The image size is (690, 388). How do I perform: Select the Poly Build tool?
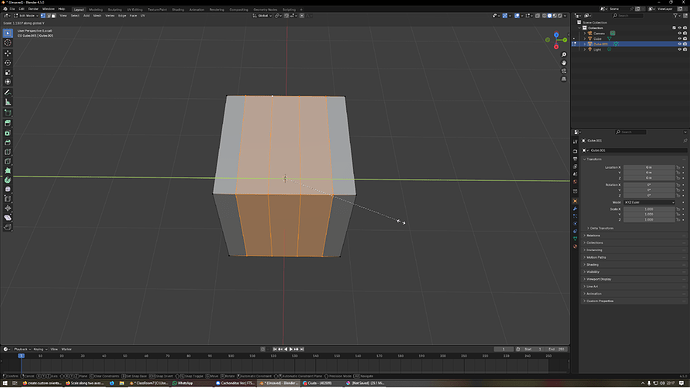7,171
